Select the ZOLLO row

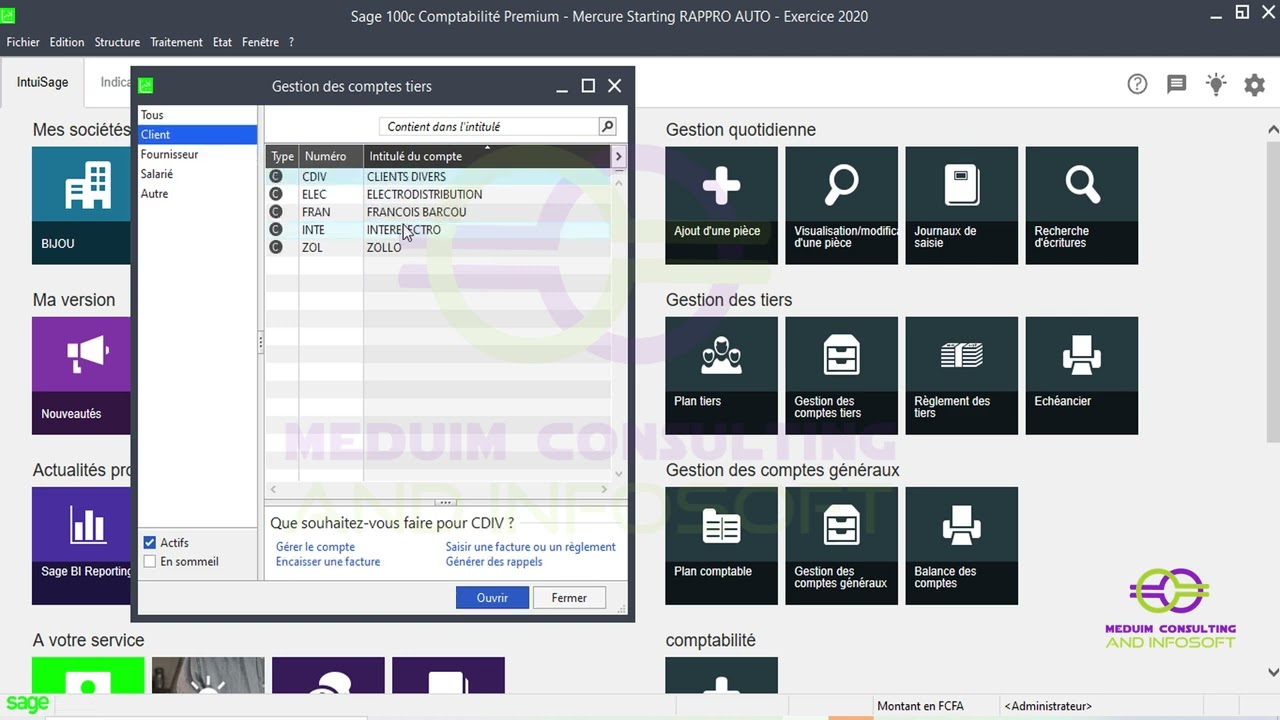pos(438,247)
